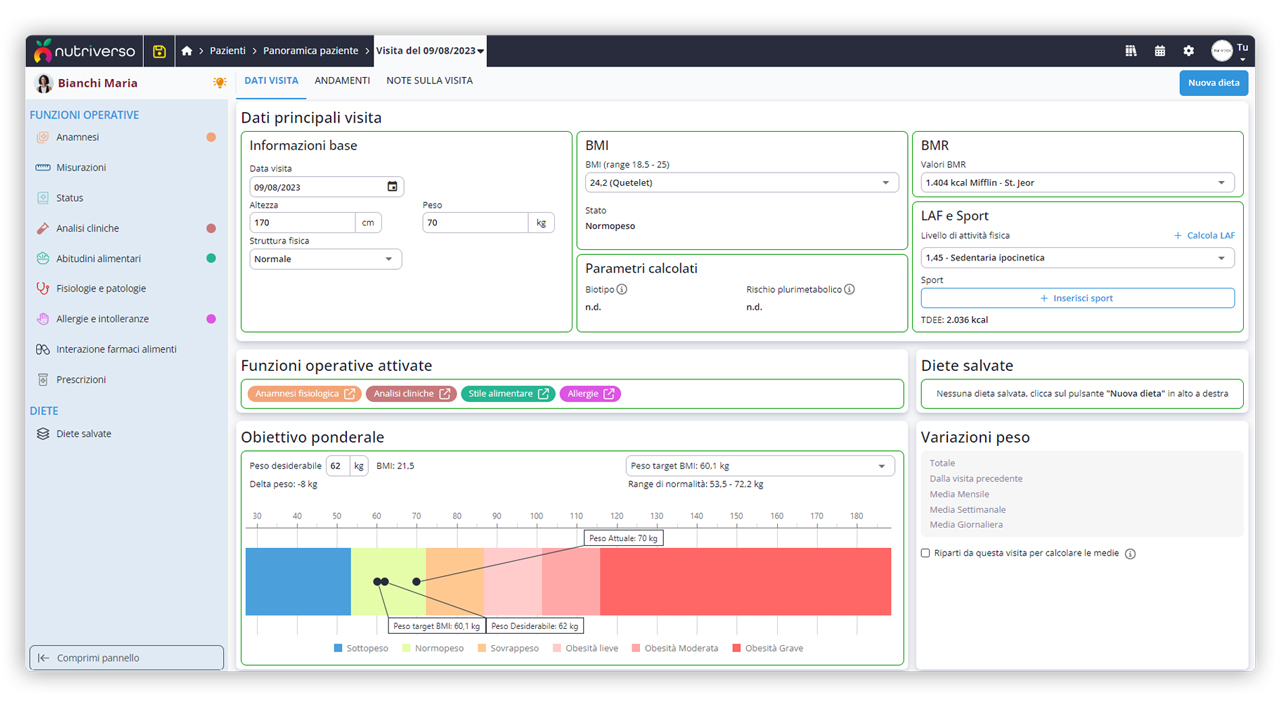Screen dimensions: 1280x720
Task: Click the Sottopeso blue band in weight chart
Action: point(298,581)
